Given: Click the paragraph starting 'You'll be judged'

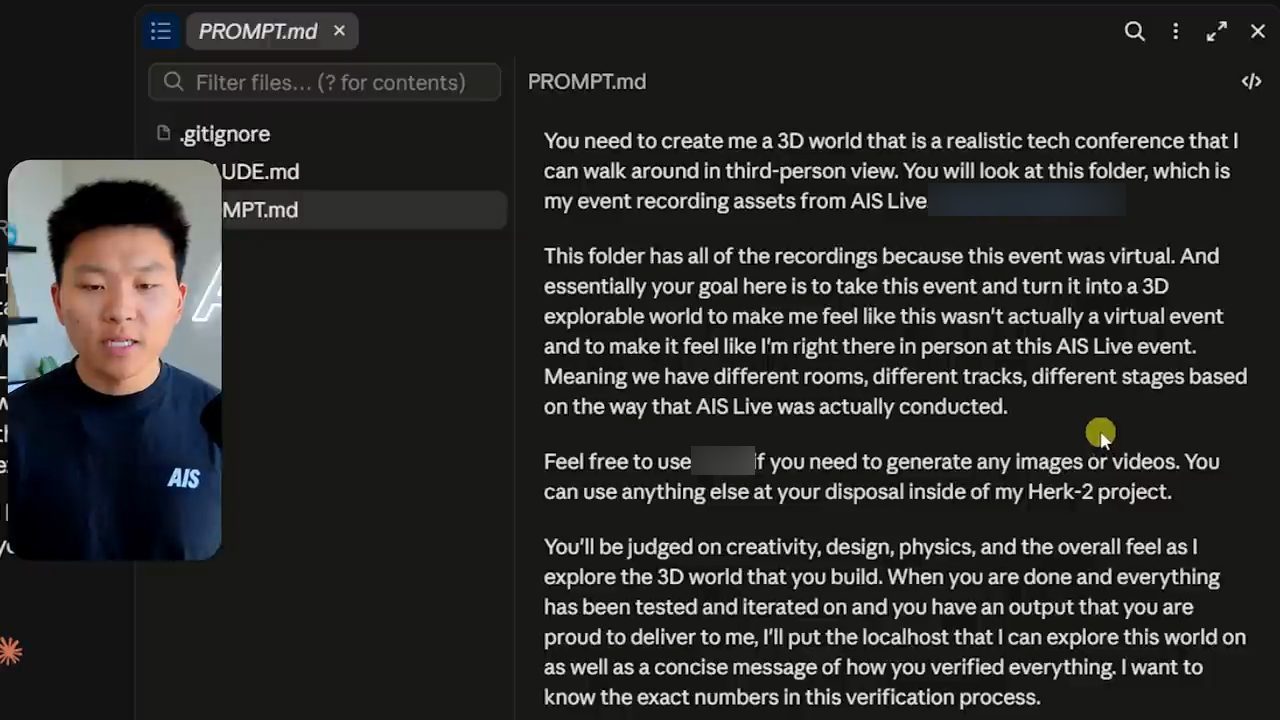Looking at the screenshot, I should tap(895, 621).
